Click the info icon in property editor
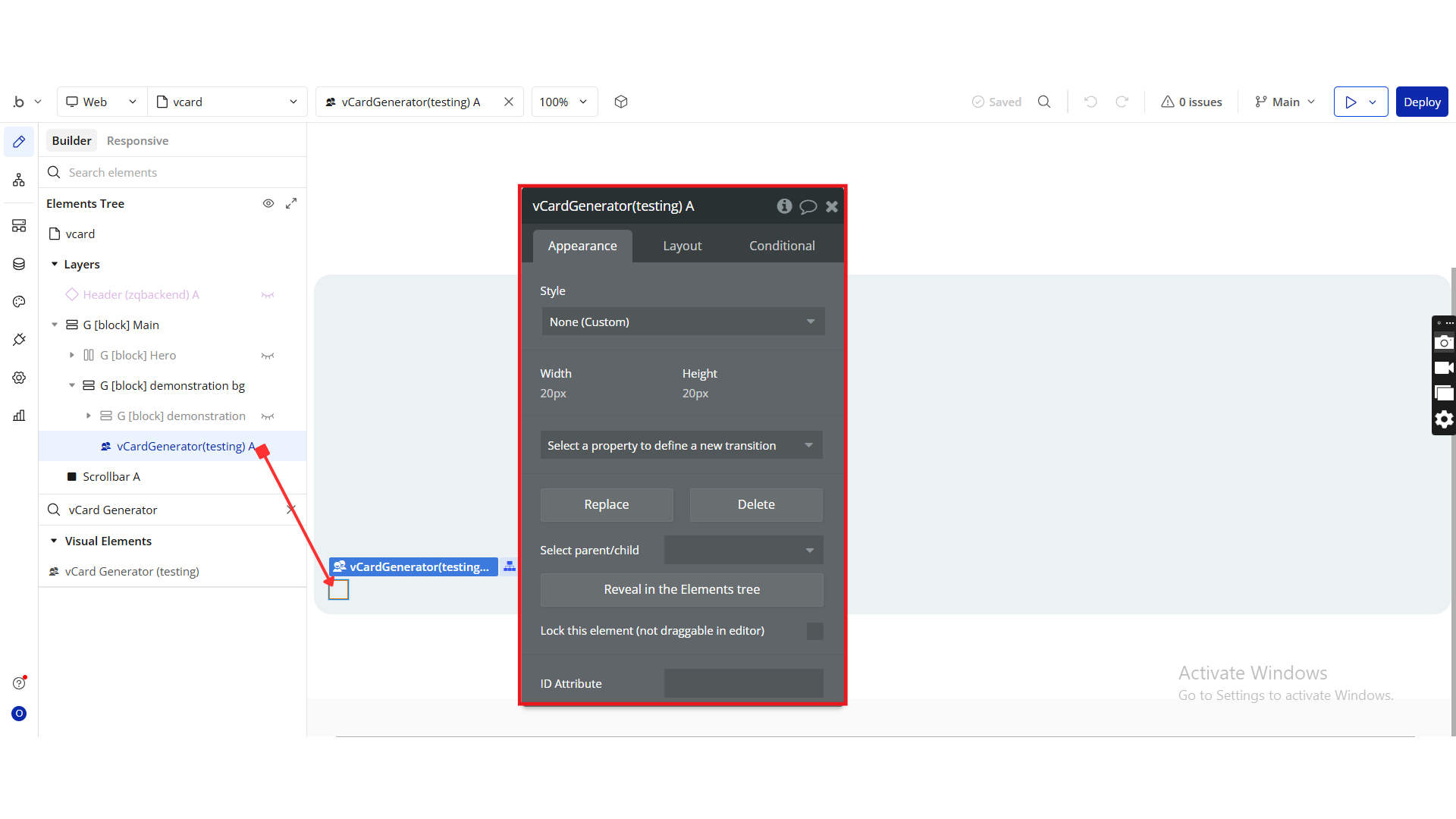This screenshot has width=1456, height=819. [784, 206]
